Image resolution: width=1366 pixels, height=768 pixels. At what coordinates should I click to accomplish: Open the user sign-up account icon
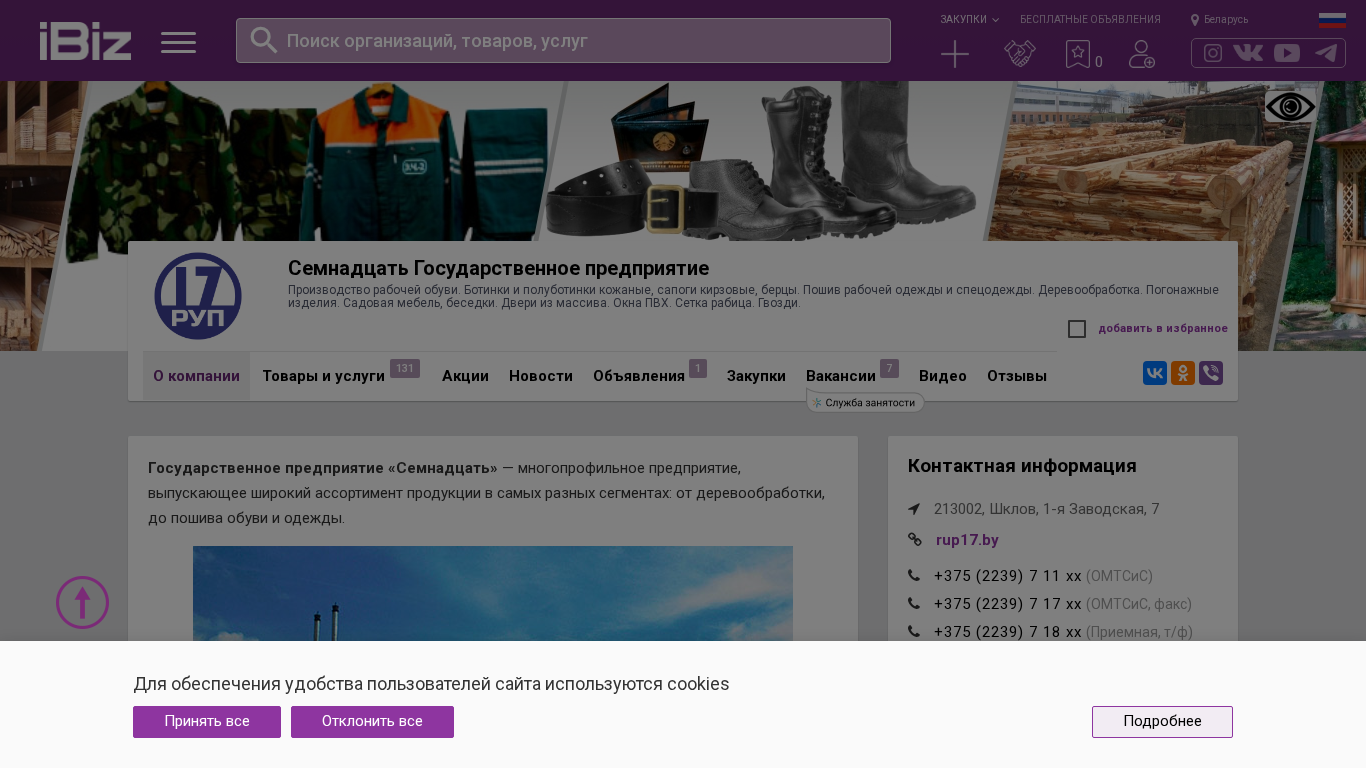(1142, 54)
